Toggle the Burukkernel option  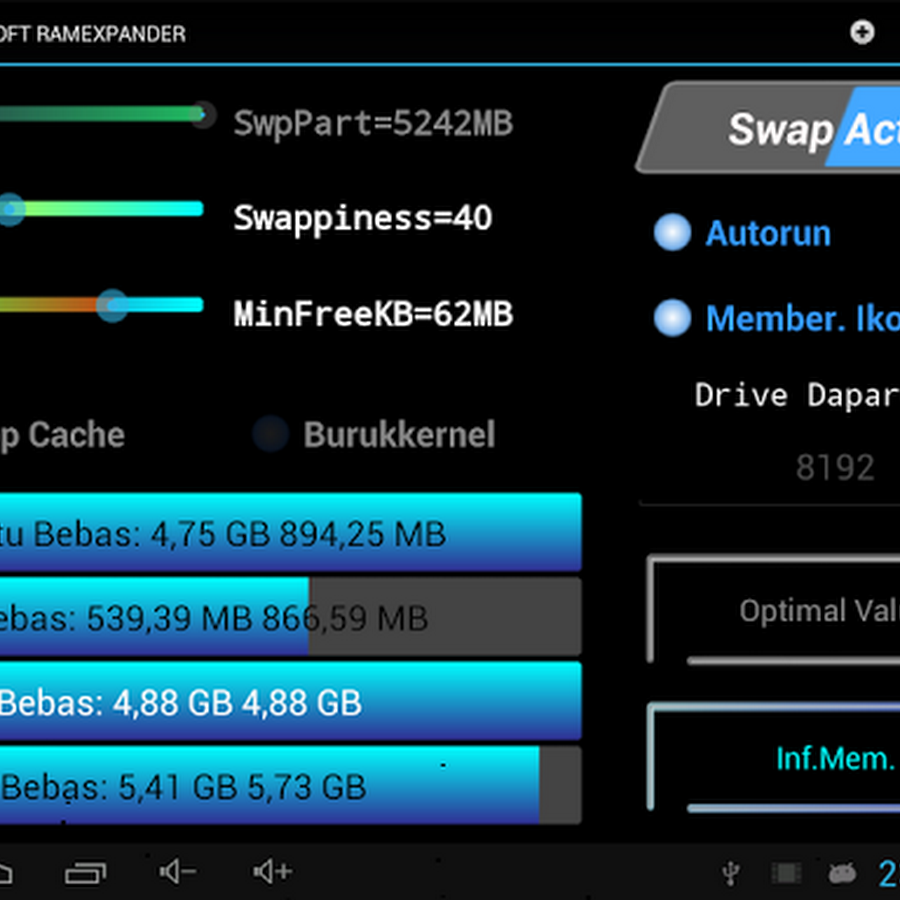[x=374, y=434]
